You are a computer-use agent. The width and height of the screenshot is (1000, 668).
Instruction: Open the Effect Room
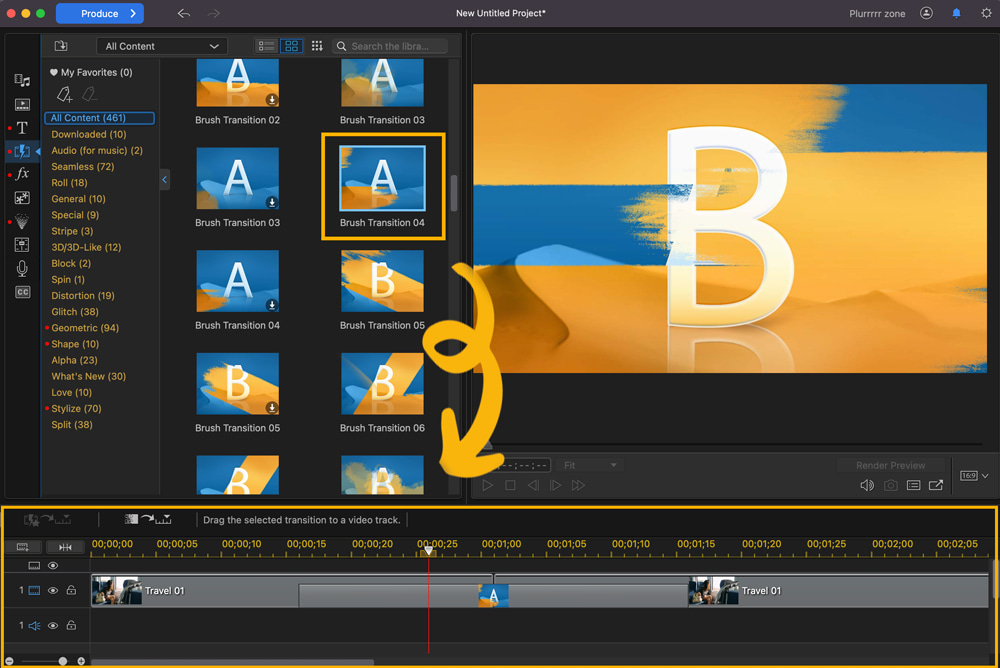[x=21, y=174]
